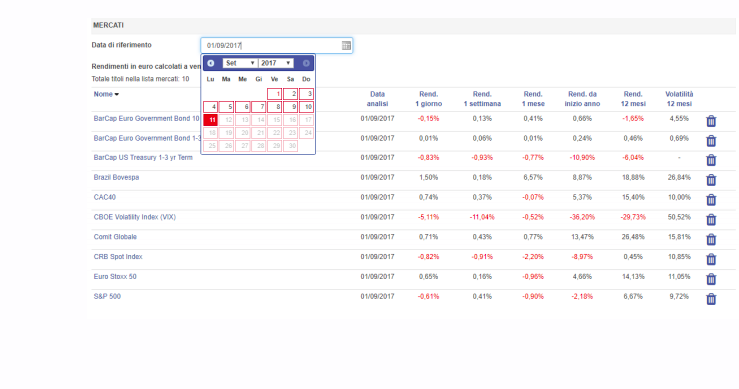Sort by Rend. 1 mese column header
Viewport: 739px width, 389px height.
click(533, 99)
